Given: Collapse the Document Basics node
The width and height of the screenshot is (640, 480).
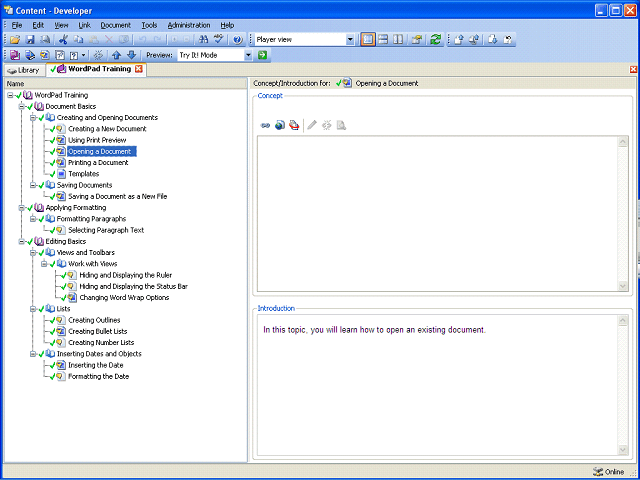Looking at the screenshot, I should coord(22,107).
